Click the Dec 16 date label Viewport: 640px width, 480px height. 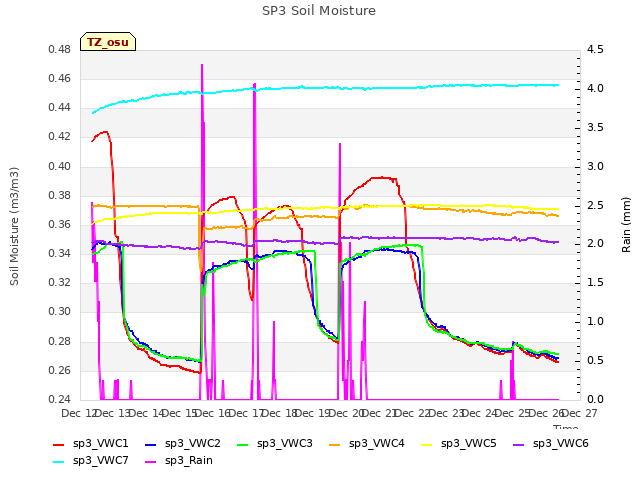coord(213,413)
